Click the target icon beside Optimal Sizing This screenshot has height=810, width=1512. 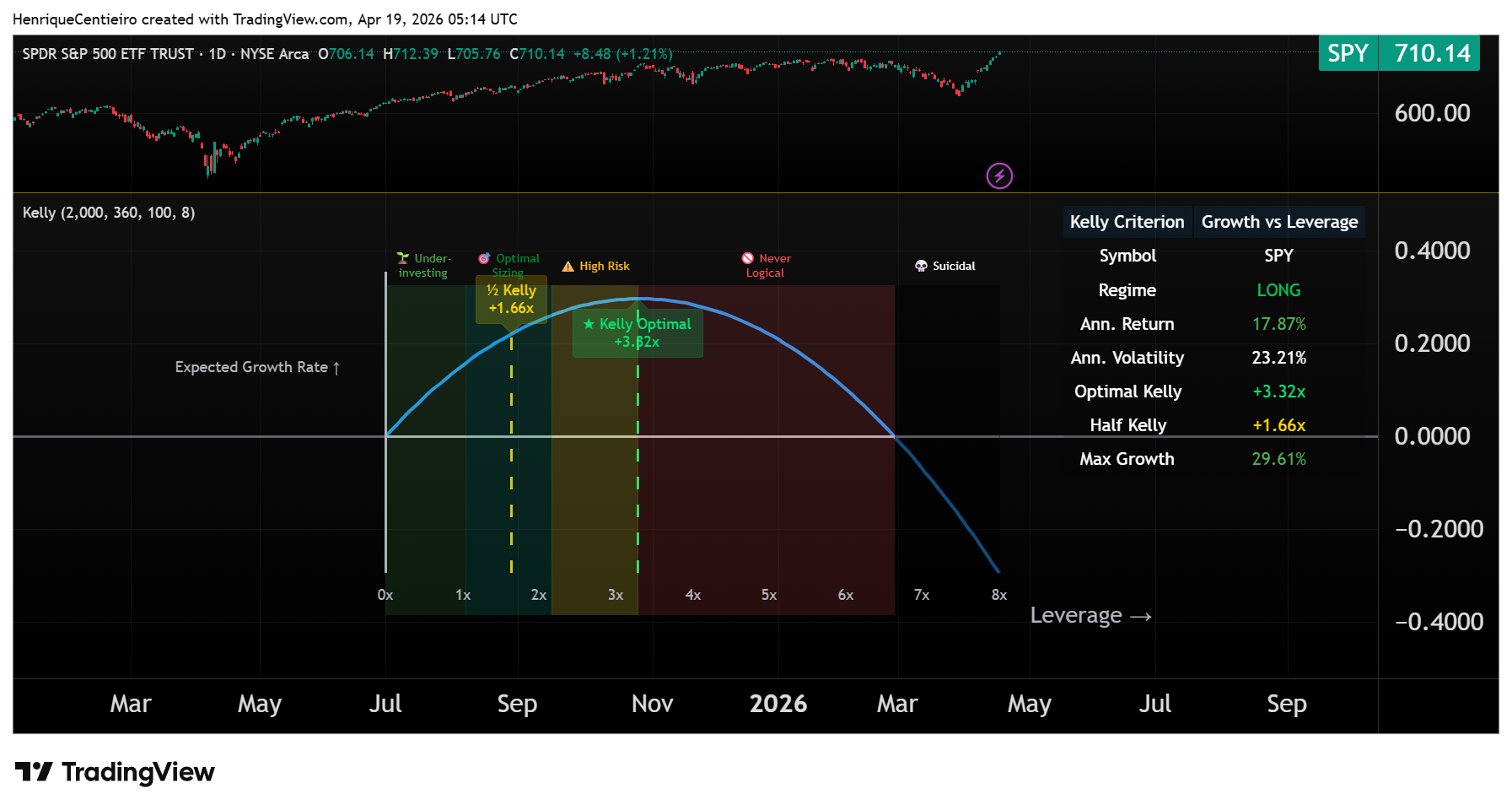(x=484, y=258)
